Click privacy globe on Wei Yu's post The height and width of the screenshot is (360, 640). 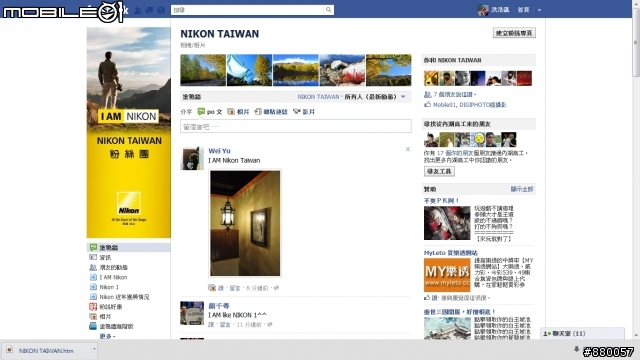[276, 288]
